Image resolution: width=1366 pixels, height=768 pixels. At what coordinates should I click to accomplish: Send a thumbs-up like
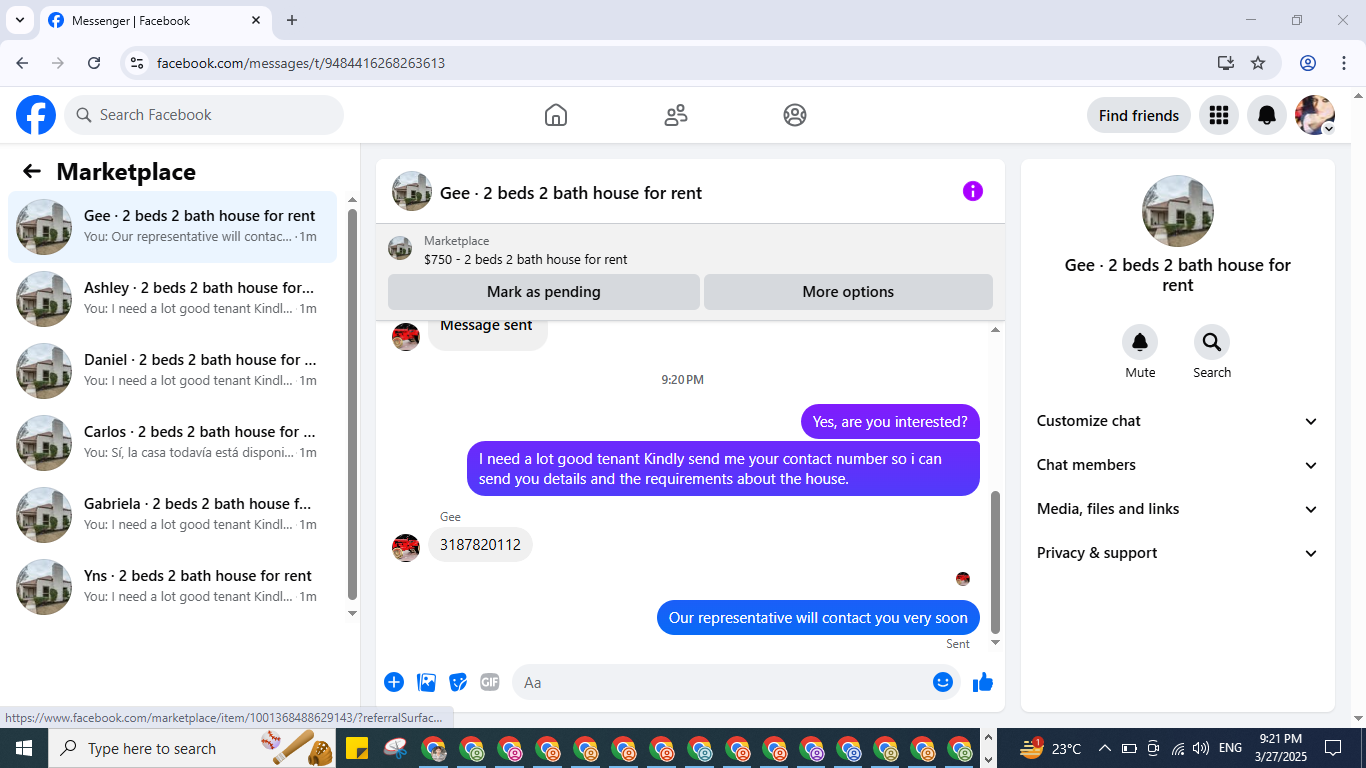(983, 682)
